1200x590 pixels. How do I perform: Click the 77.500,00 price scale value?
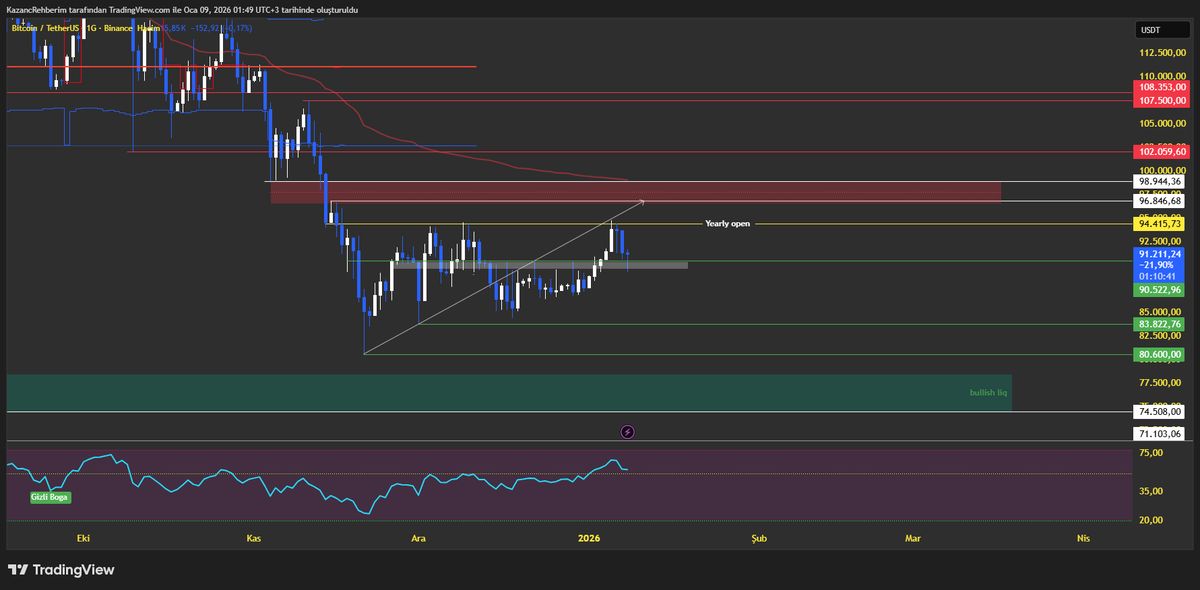click(x=1161, y=383)
